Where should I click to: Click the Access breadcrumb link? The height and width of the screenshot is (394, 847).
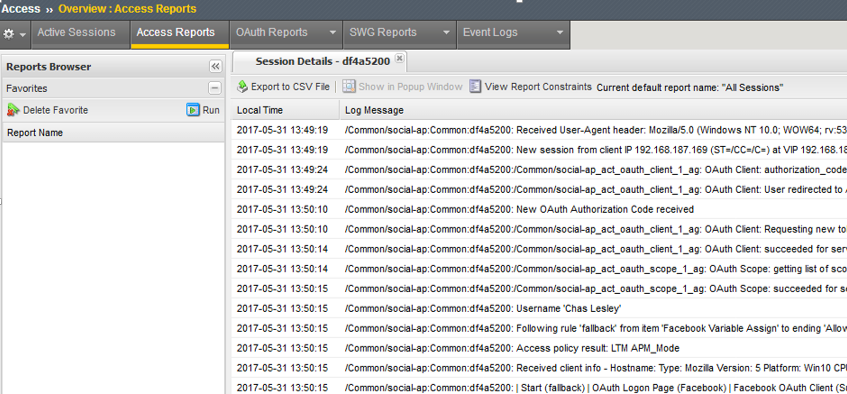coord(21,9)
